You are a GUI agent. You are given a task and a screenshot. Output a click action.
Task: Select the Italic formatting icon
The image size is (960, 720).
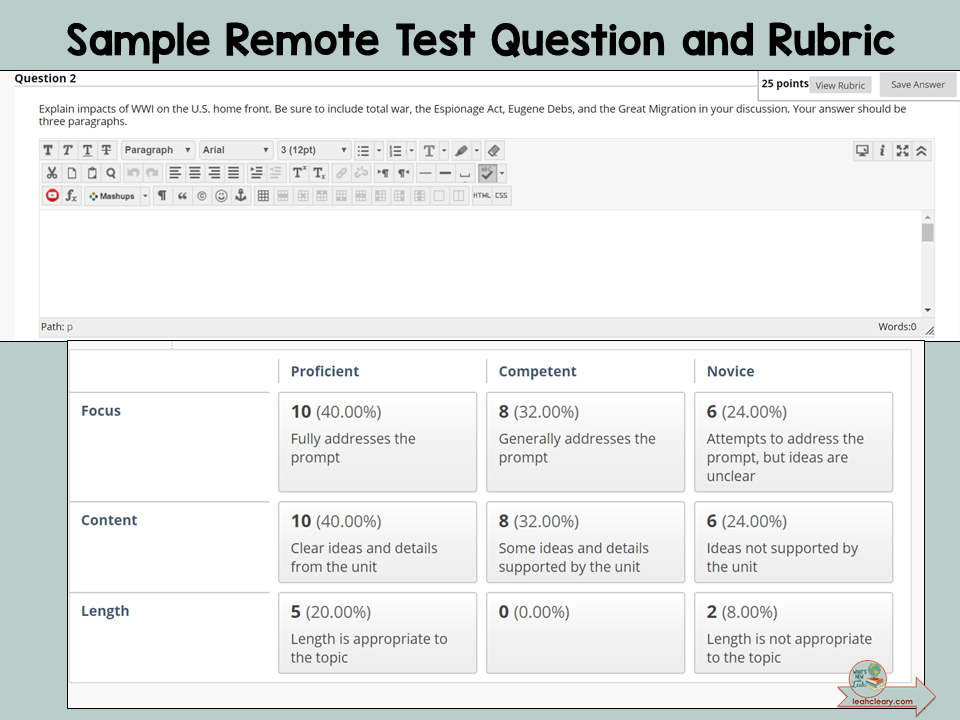click(x=68, y=150)
